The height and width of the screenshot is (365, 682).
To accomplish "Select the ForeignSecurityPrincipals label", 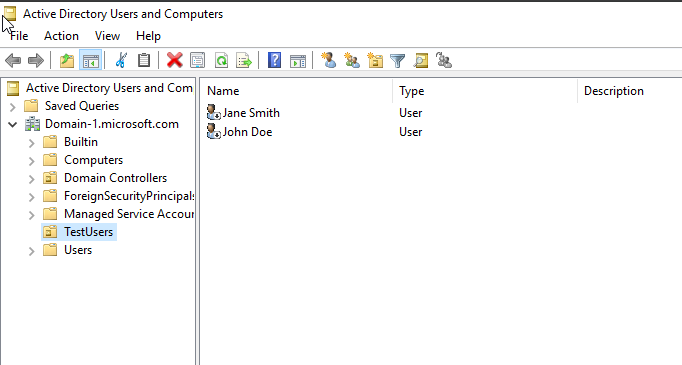I will (x=129, y=196).
